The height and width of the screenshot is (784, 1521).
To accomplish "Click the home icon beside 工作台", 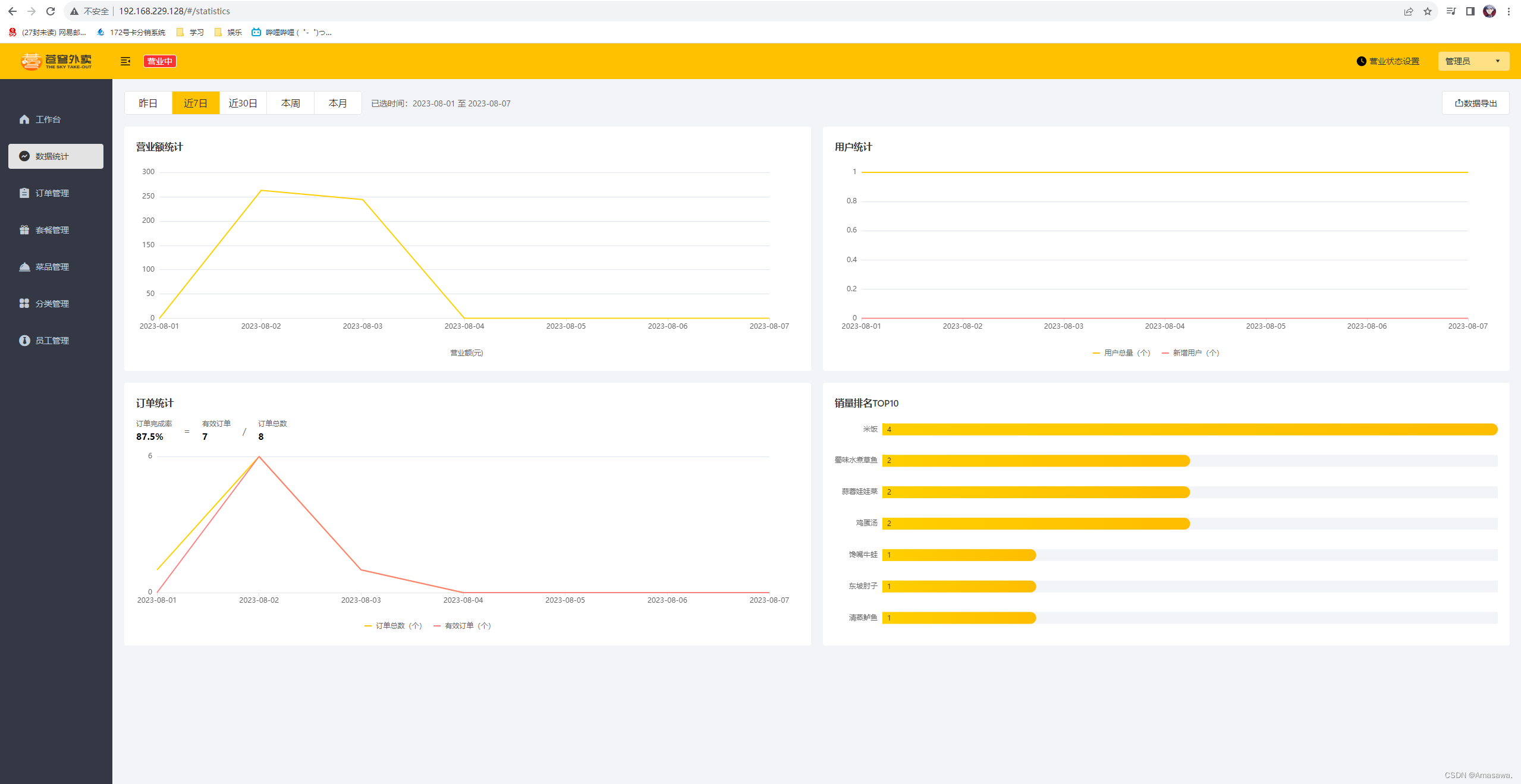I will click(24, 119).
